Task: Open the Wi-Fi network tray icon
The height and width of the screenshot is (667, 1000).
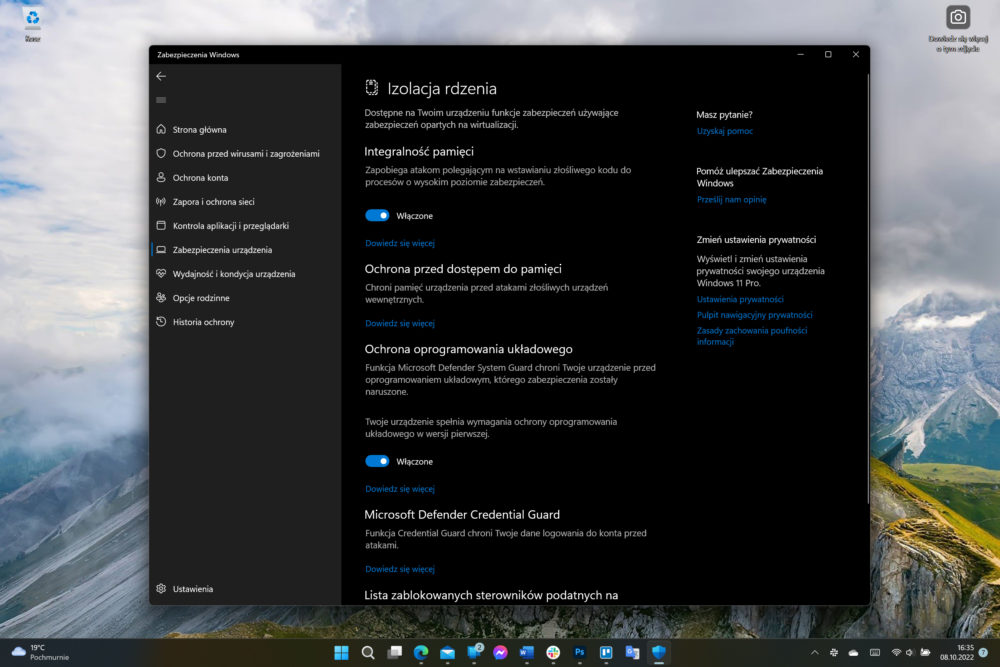Action: 896,652
